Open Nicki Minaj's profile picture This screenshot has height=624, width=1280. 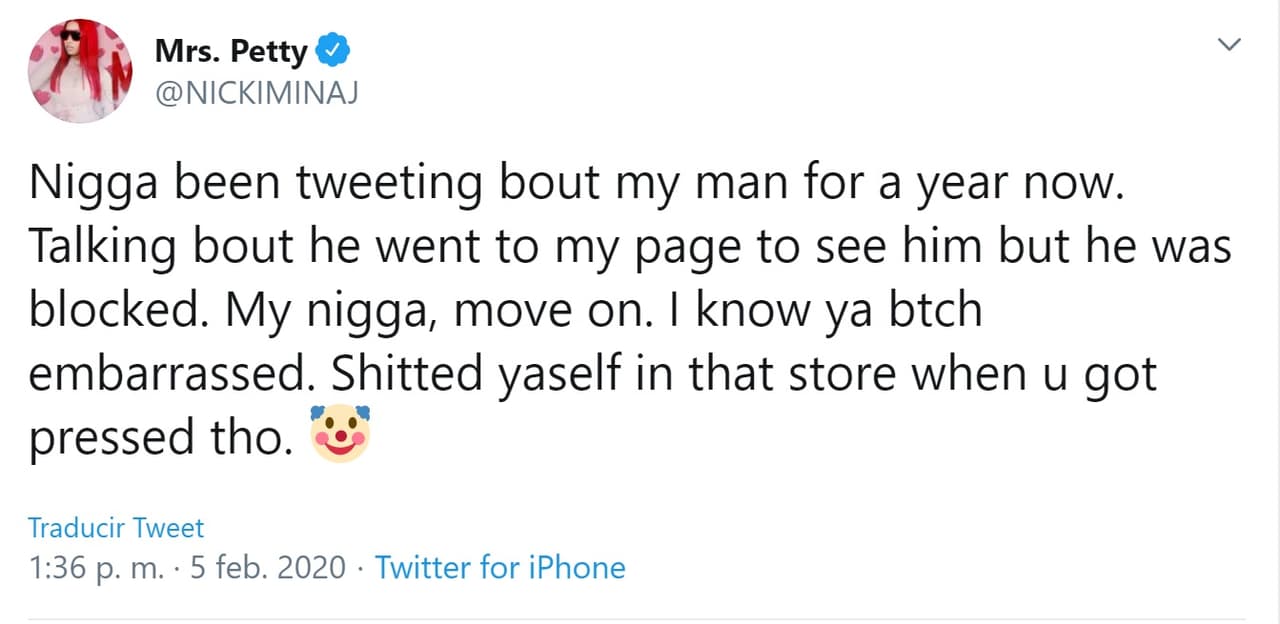tap(80, 70)
